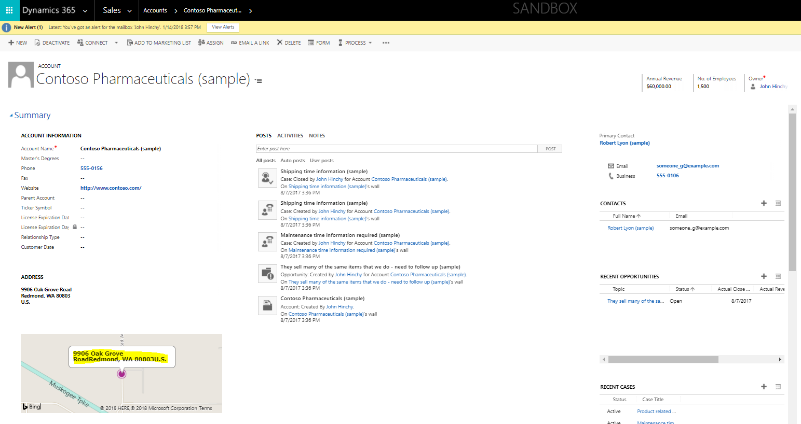Viewport: 801px width, 424px height.
Task: Click the Annual Revenue header field
Action: [664, 83]
